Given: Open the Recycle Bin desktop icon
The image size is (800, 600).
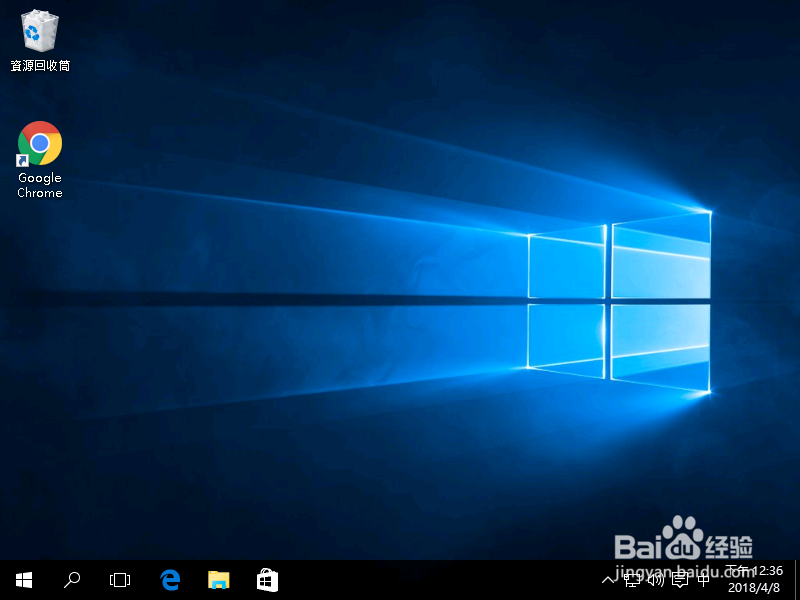Looking at the screenshot, I should coord(40,41).
